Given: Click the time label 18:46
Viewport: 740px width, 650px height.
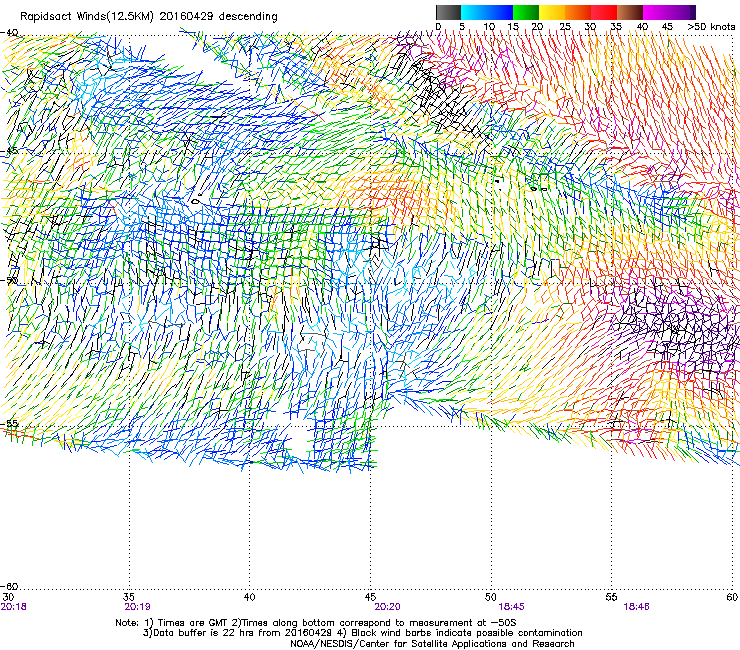Looking at the screenshot, I should [636, 607].
